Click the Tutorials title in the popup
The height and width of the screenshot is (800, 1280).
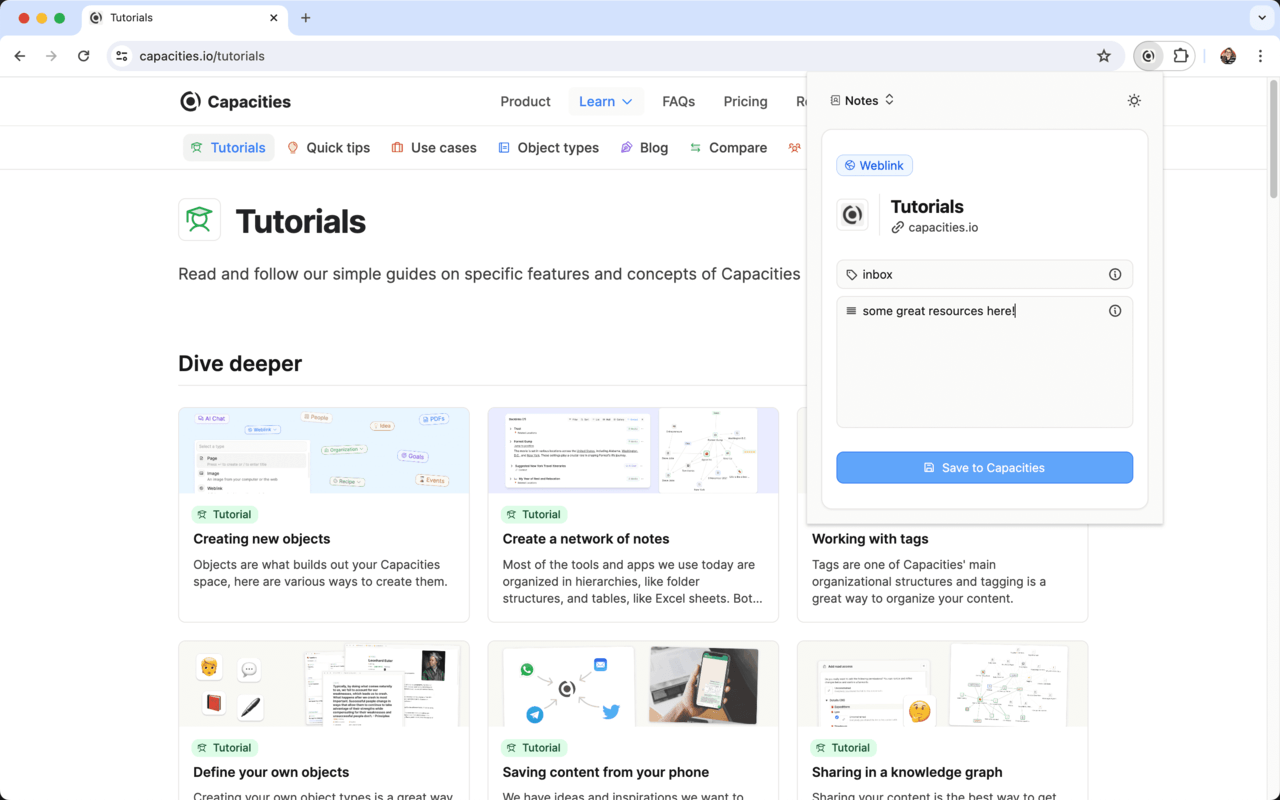click(927, 207)
